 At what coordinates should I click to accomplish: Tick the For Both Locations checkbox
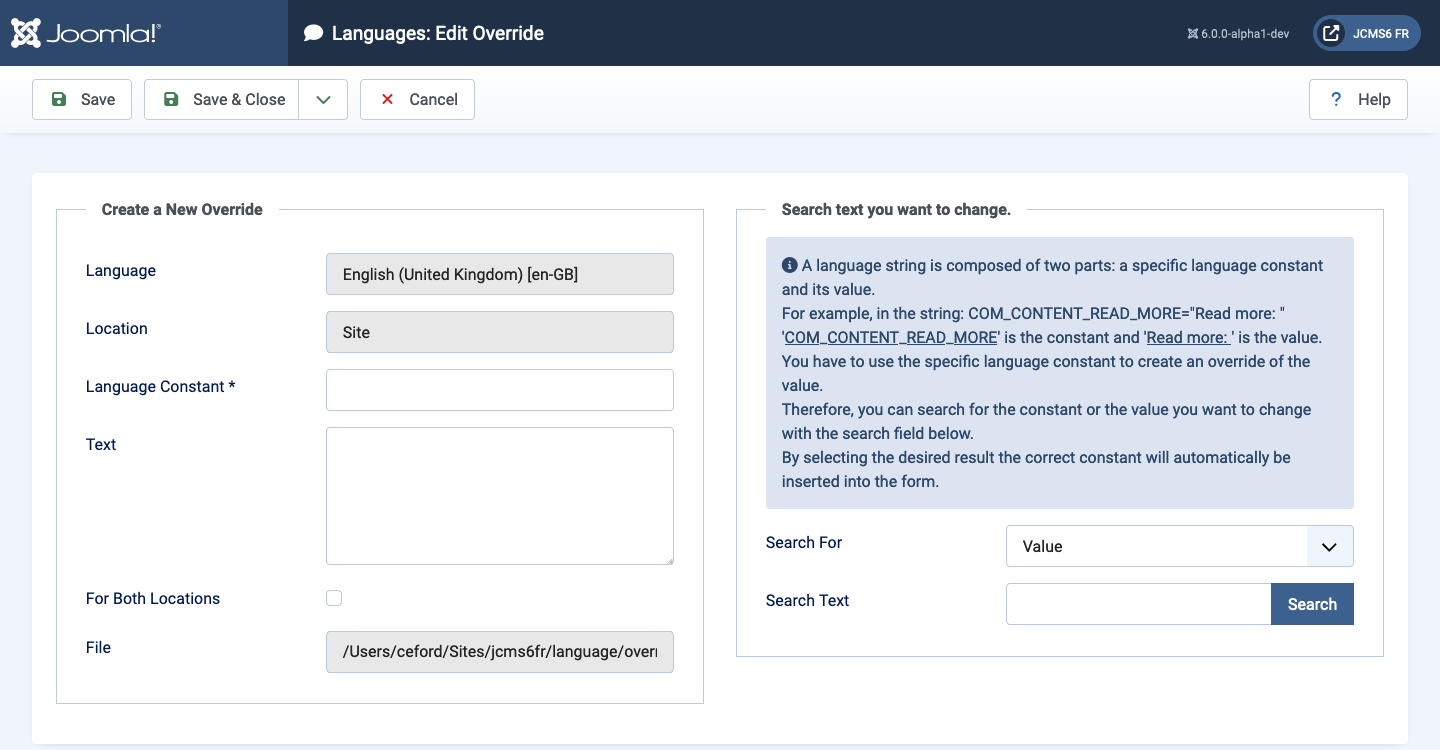334,598
